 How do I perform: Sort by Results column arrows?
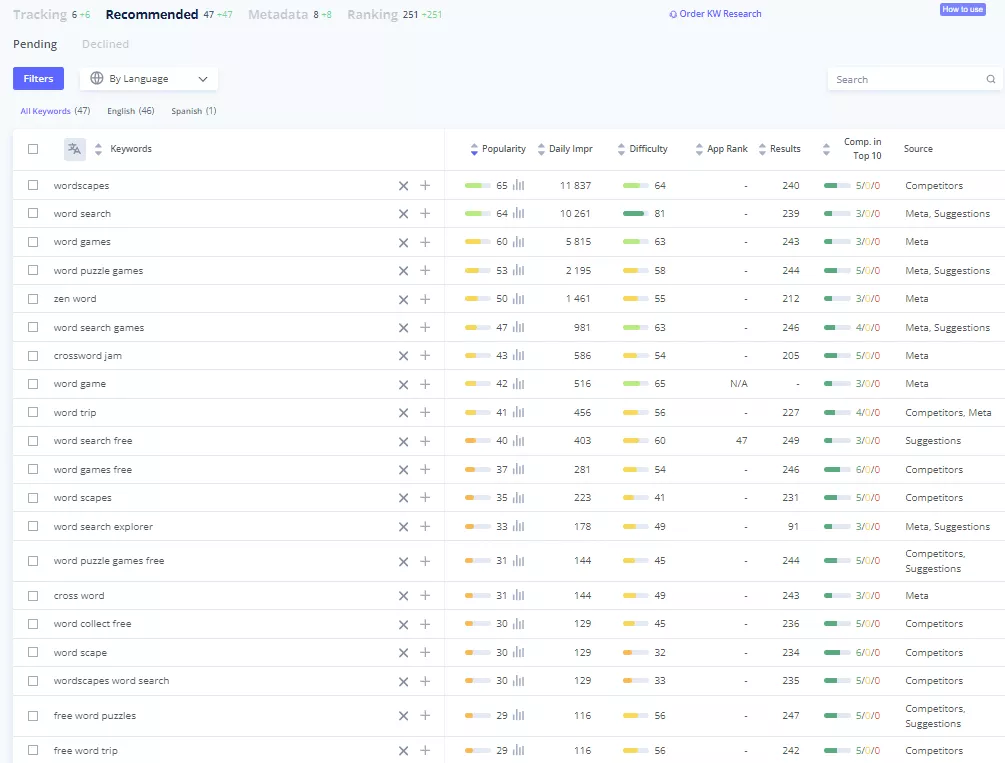[x=762, y=149]
